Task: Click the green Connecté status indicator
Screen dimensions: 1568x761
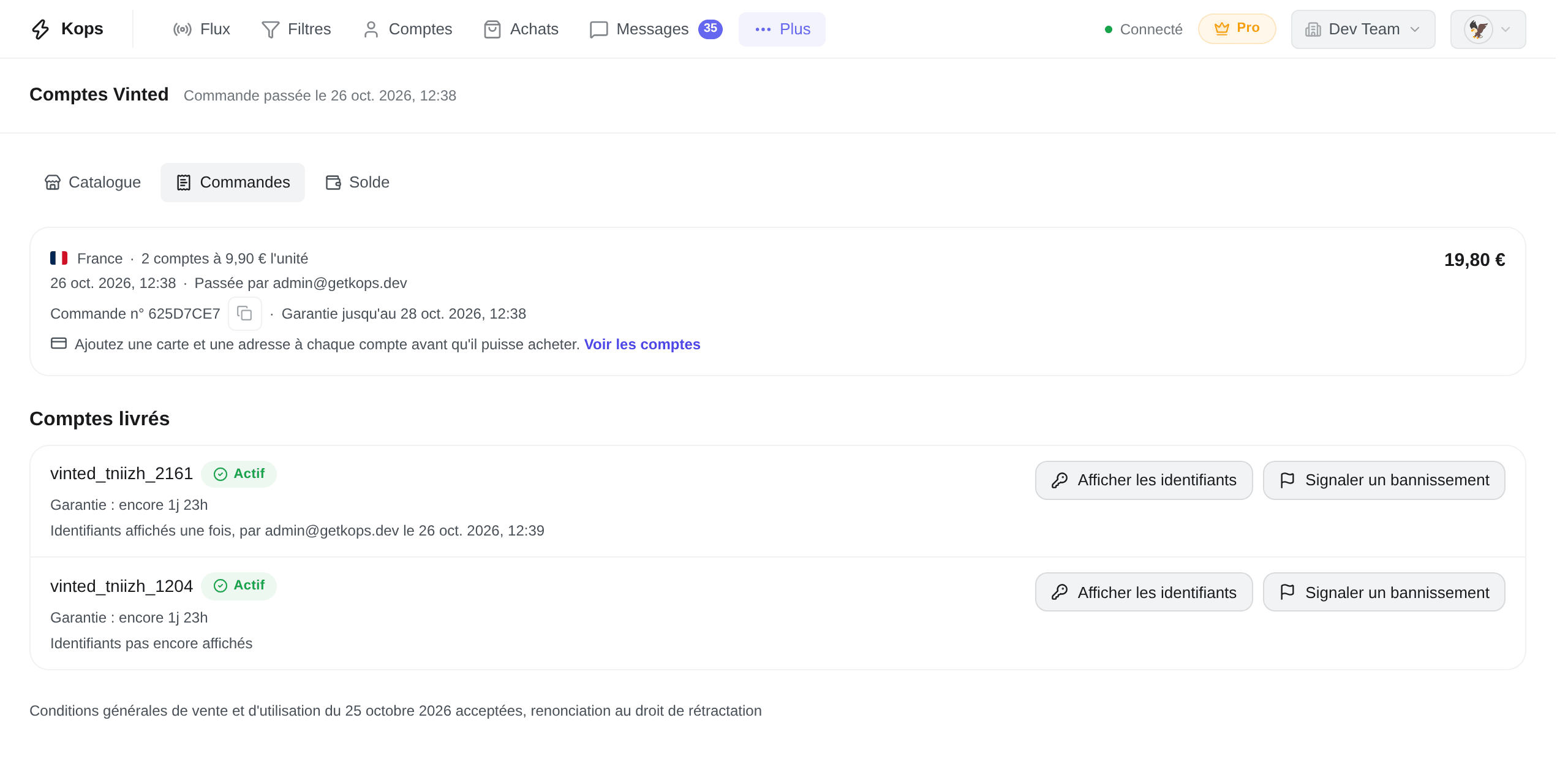Action: [x=1144, y=29]
